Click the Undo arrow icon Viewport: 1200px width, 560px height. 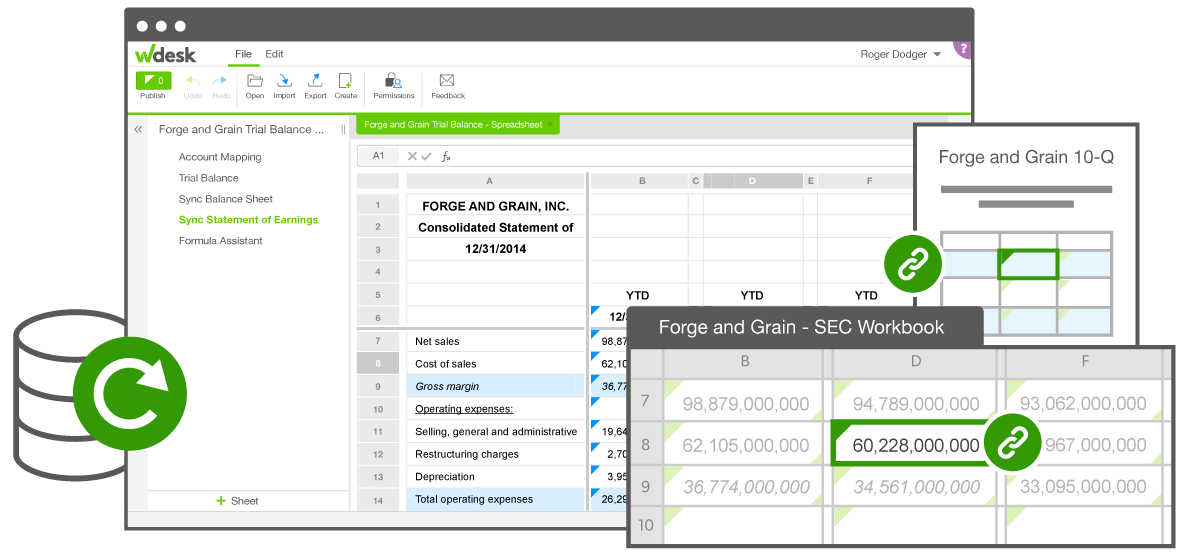193,80
